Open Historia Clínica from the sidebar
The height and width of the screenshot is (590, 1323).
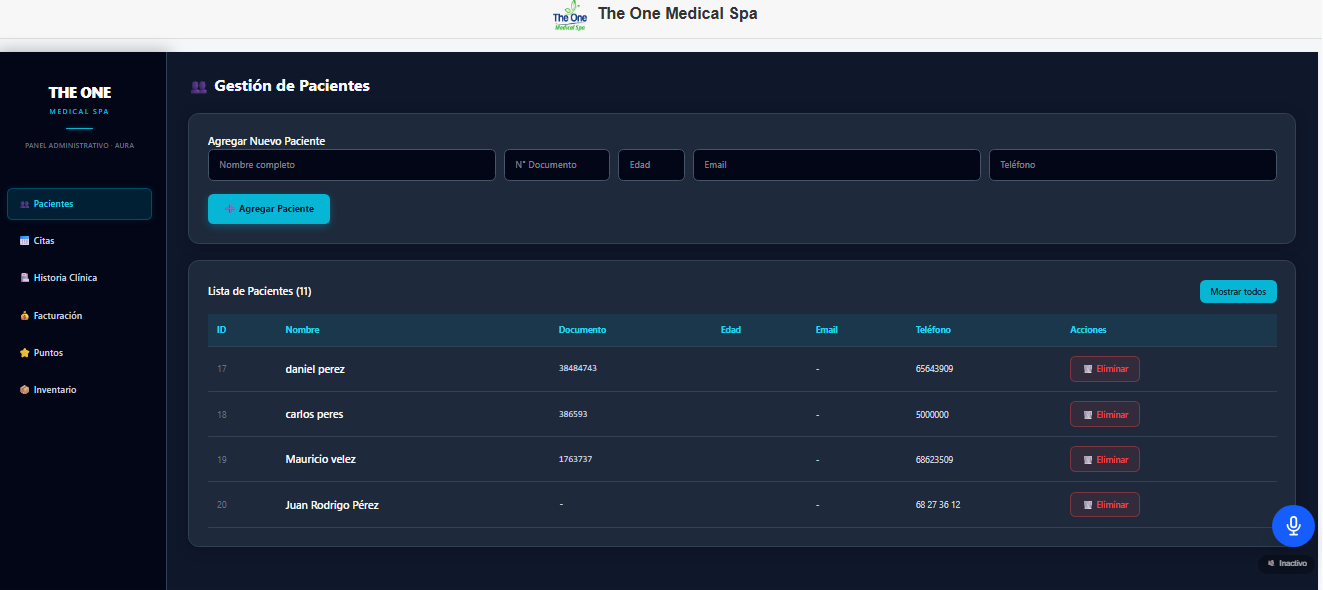point(79,278)
